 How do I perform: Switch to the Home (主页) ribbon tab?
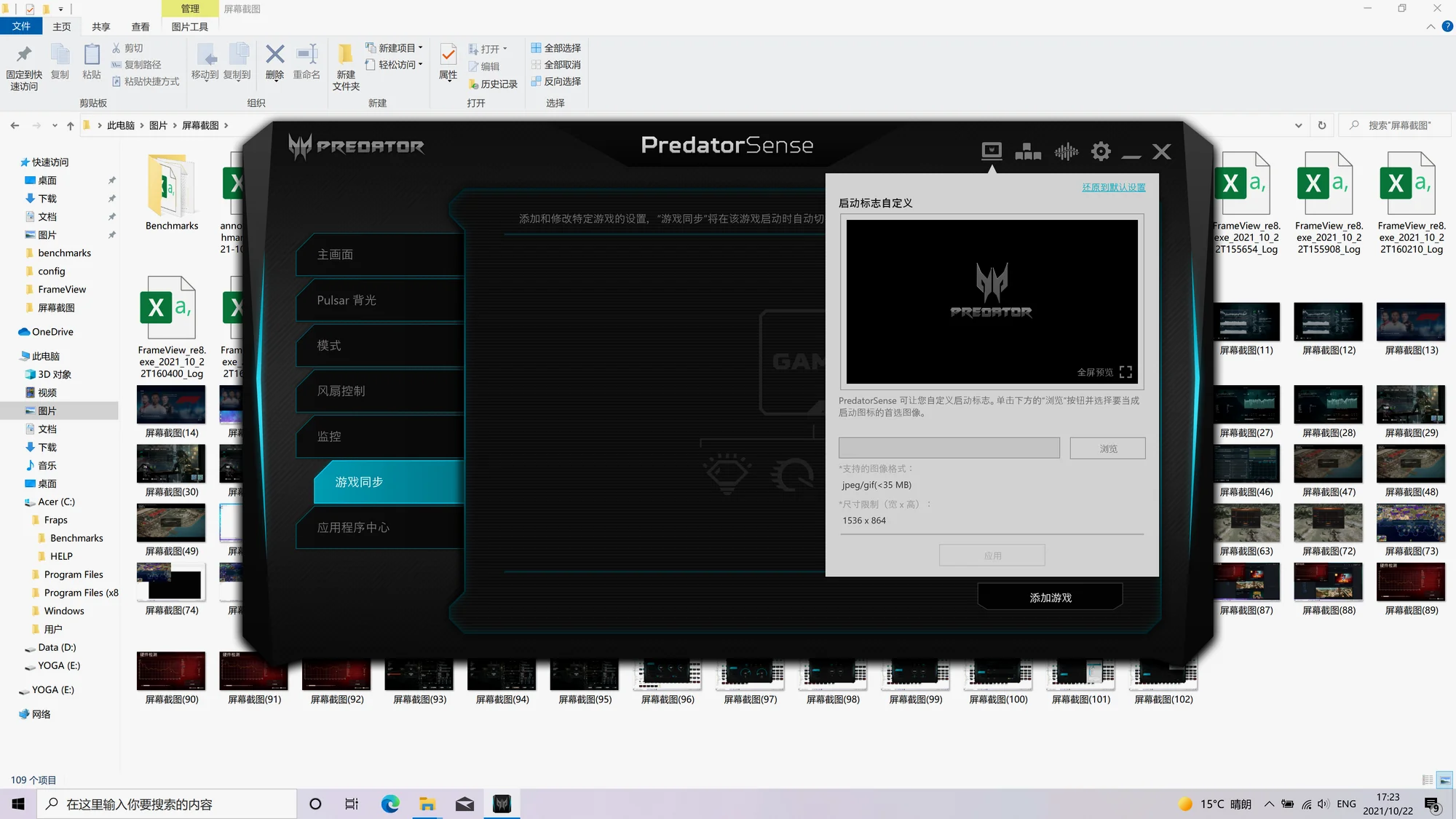click(62, 26)
